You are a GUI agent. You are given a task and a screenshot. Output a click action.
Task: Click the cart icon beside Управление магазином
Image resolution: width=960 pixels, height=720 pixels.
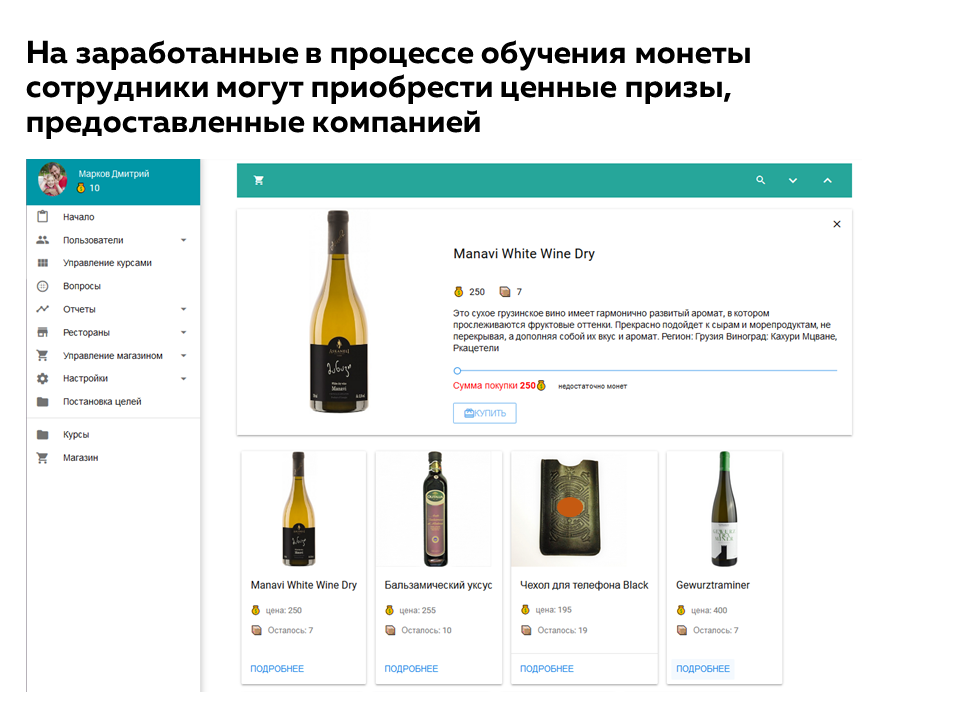[42, 355]
